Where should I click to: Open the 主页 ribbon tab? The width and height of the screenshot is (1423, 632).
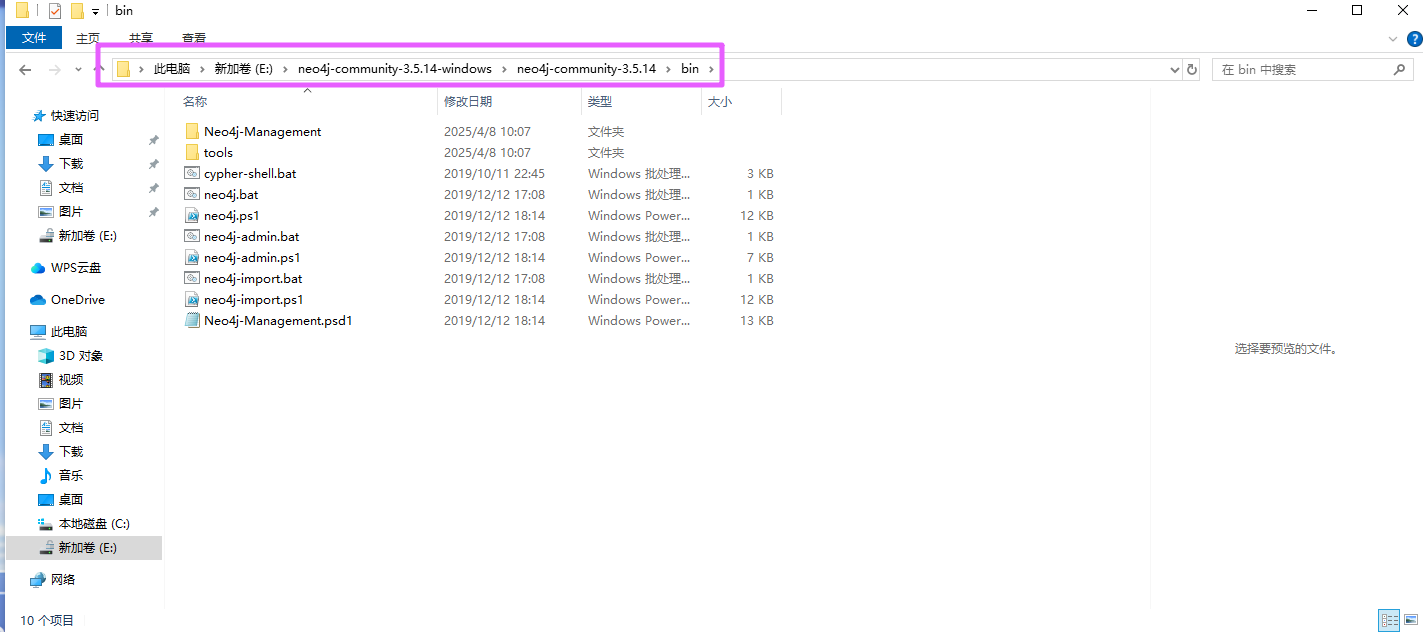[x=88, y=38]
